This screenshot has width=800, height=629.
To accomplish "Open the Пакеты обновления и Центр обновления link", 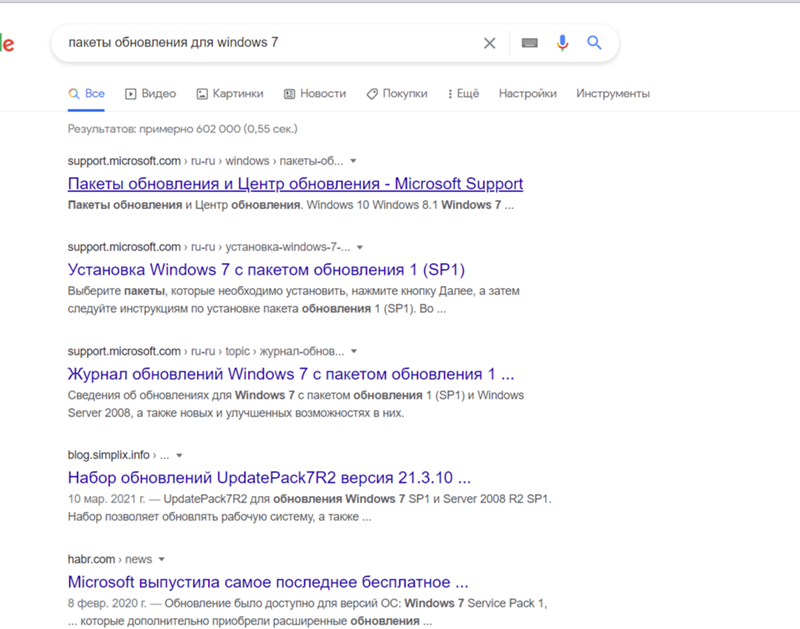I will point(295,184).
